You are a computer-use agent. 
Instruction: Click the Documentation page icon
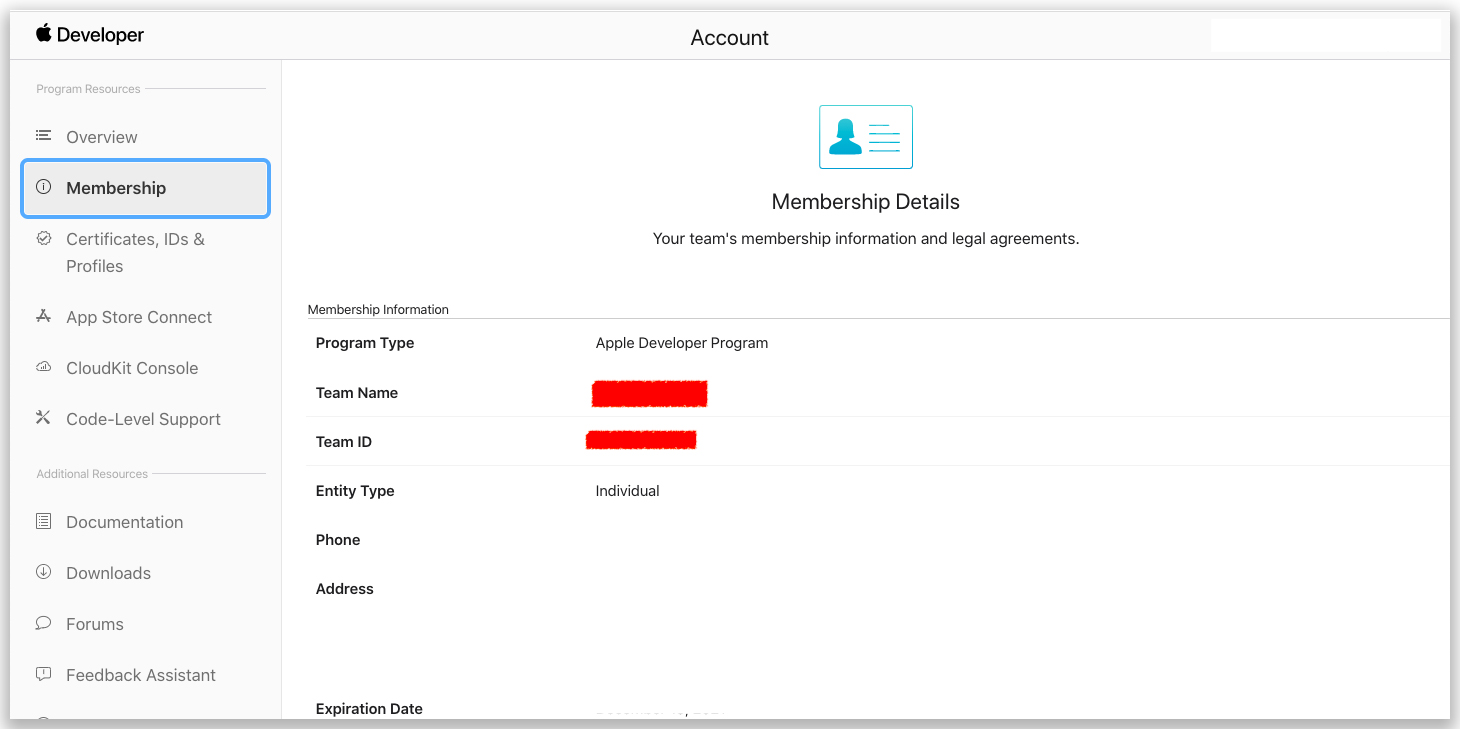click(43, 521)
